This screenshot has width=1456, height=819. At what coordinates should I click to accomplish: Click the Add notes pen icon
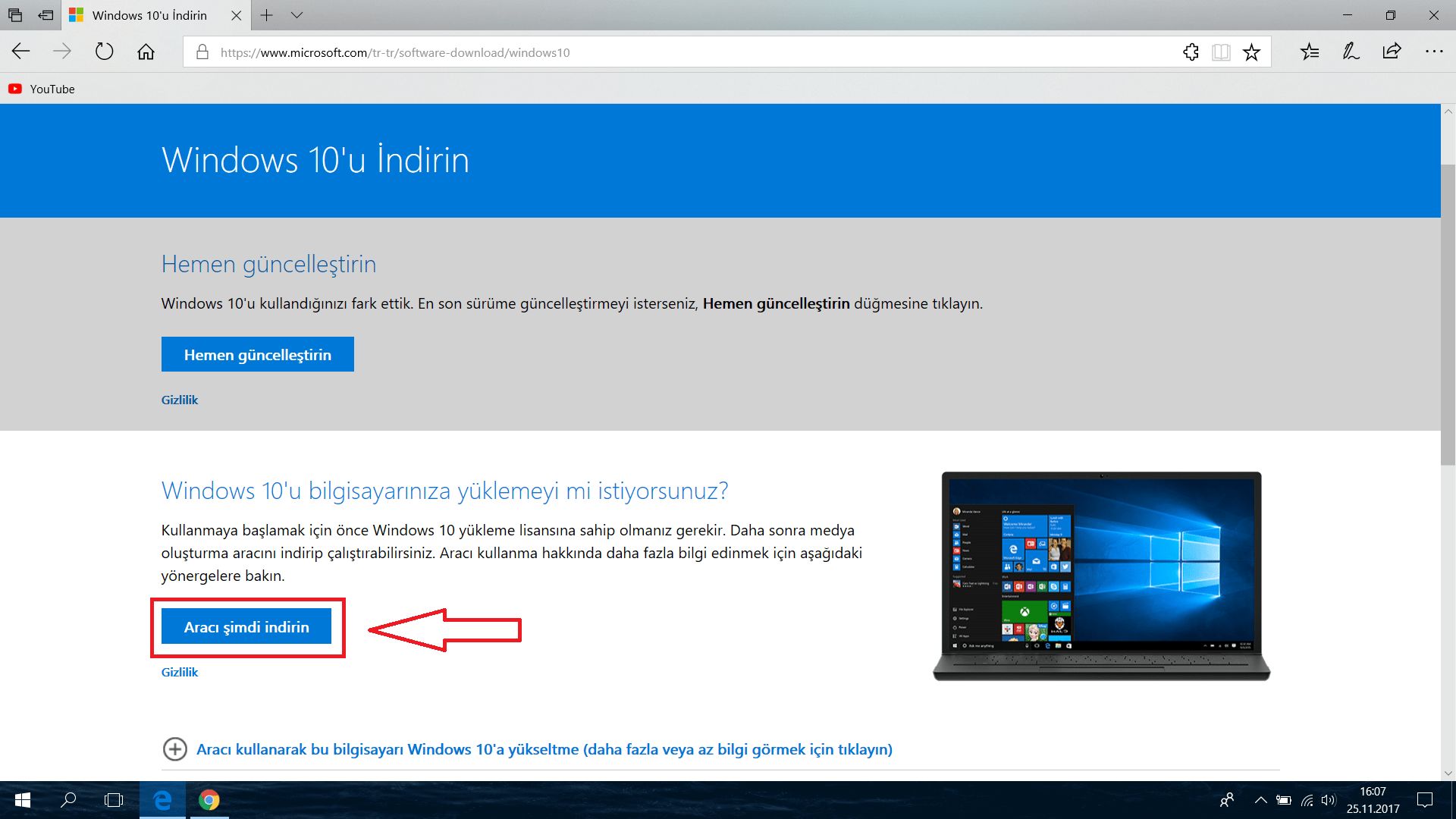[1351, 52]
